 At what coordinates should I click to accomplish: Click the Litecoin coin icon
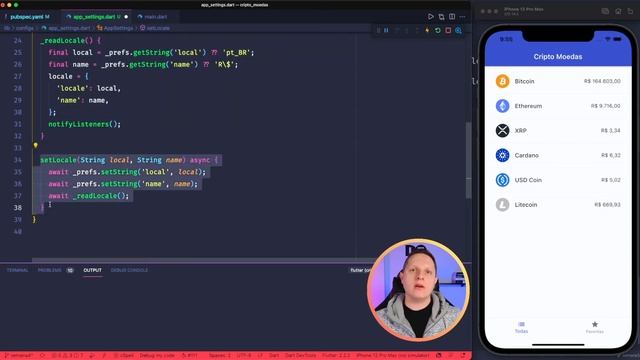coord(502,205)
